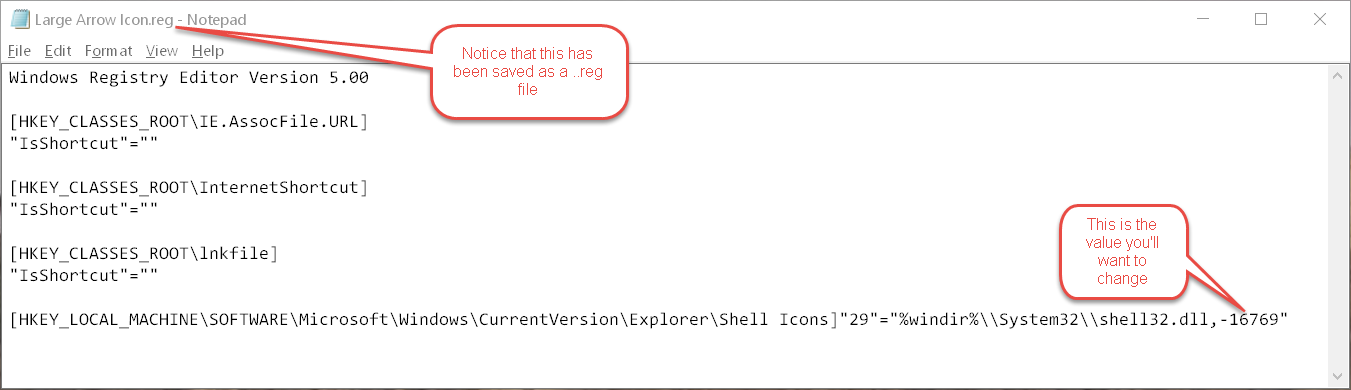Click the scrollbar up arrow

(1334, 74)
